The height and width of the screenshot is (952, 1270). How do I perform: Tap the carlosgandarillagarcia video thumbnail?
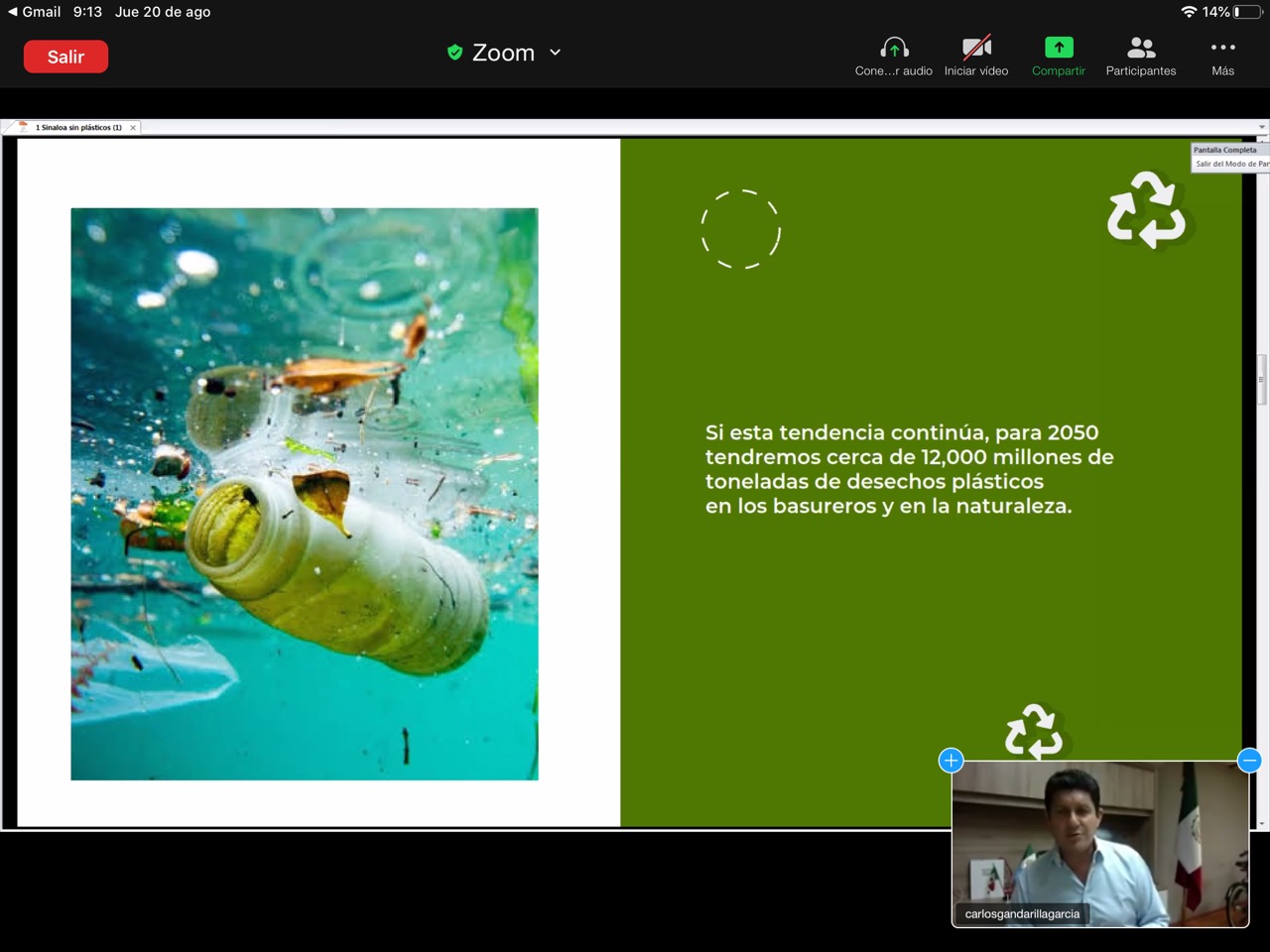(1099, 843)
